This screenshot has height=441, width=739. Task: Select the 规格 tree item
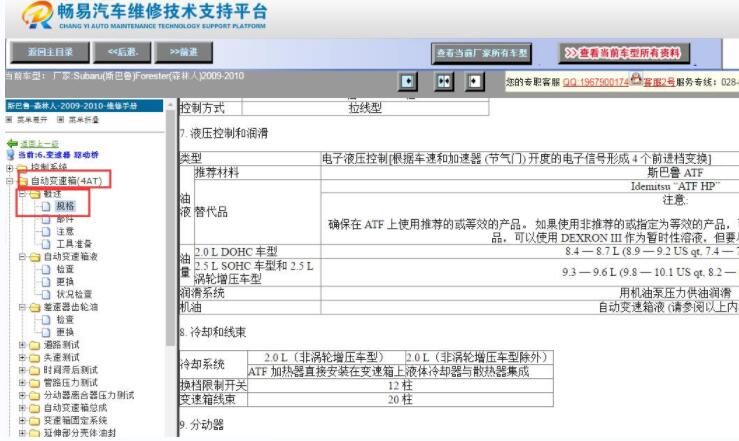[x=66, y=206]
